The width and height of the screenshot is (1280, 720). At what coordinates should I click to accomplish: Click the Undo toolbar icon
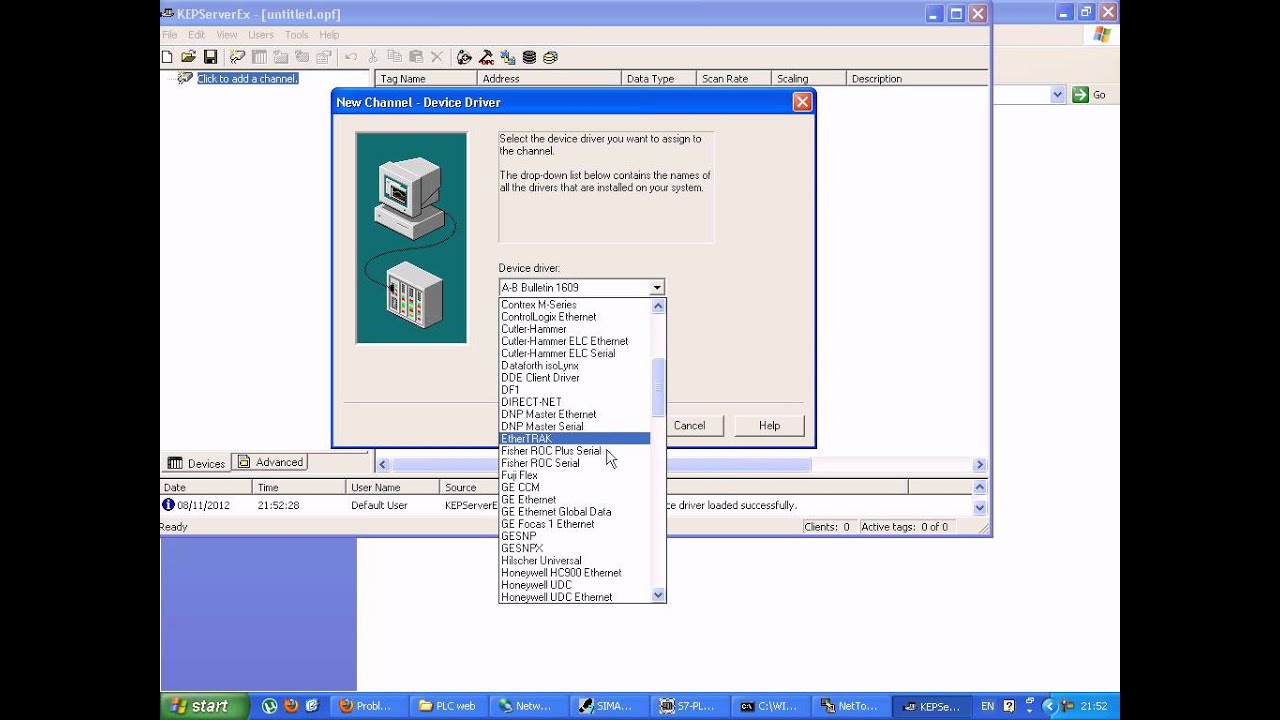[351, 57]
